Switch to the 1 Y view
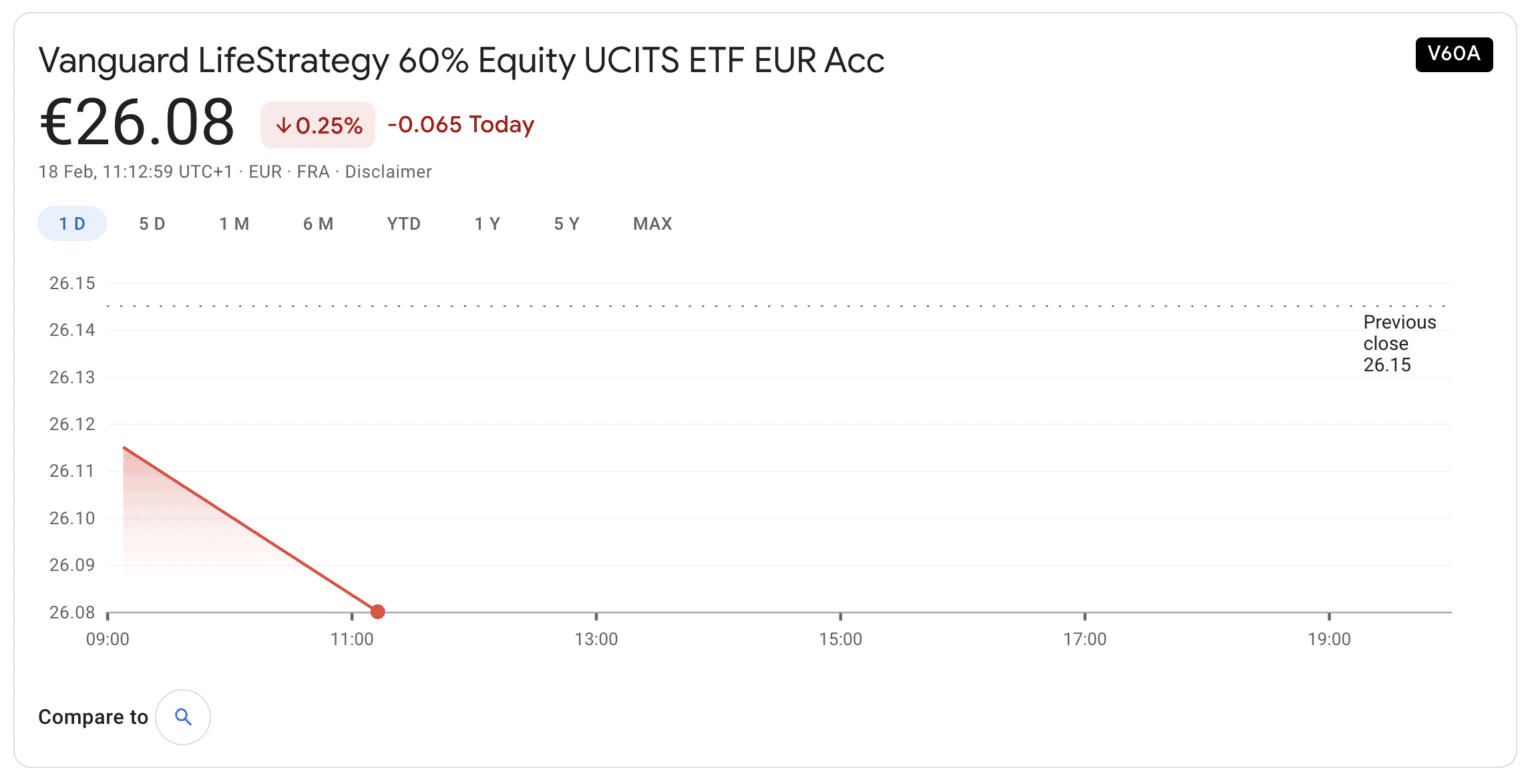 coord(487,223)
